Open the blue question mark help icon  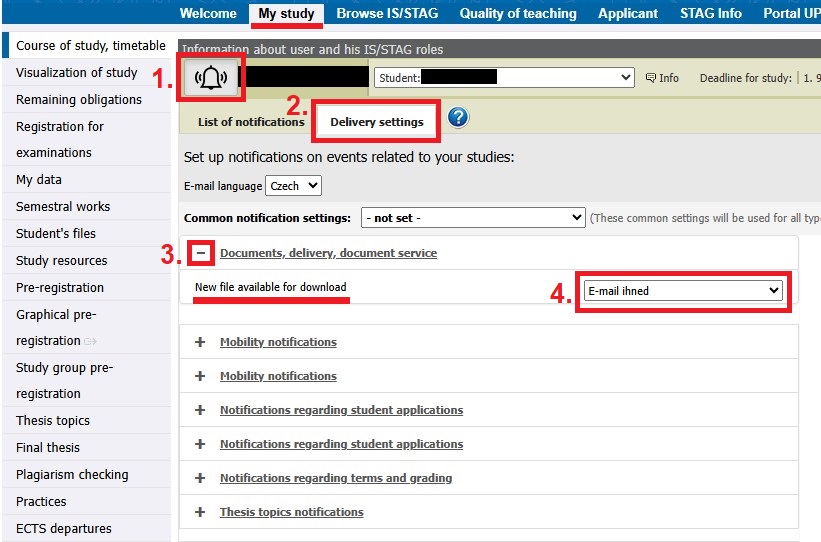point(459,118)
